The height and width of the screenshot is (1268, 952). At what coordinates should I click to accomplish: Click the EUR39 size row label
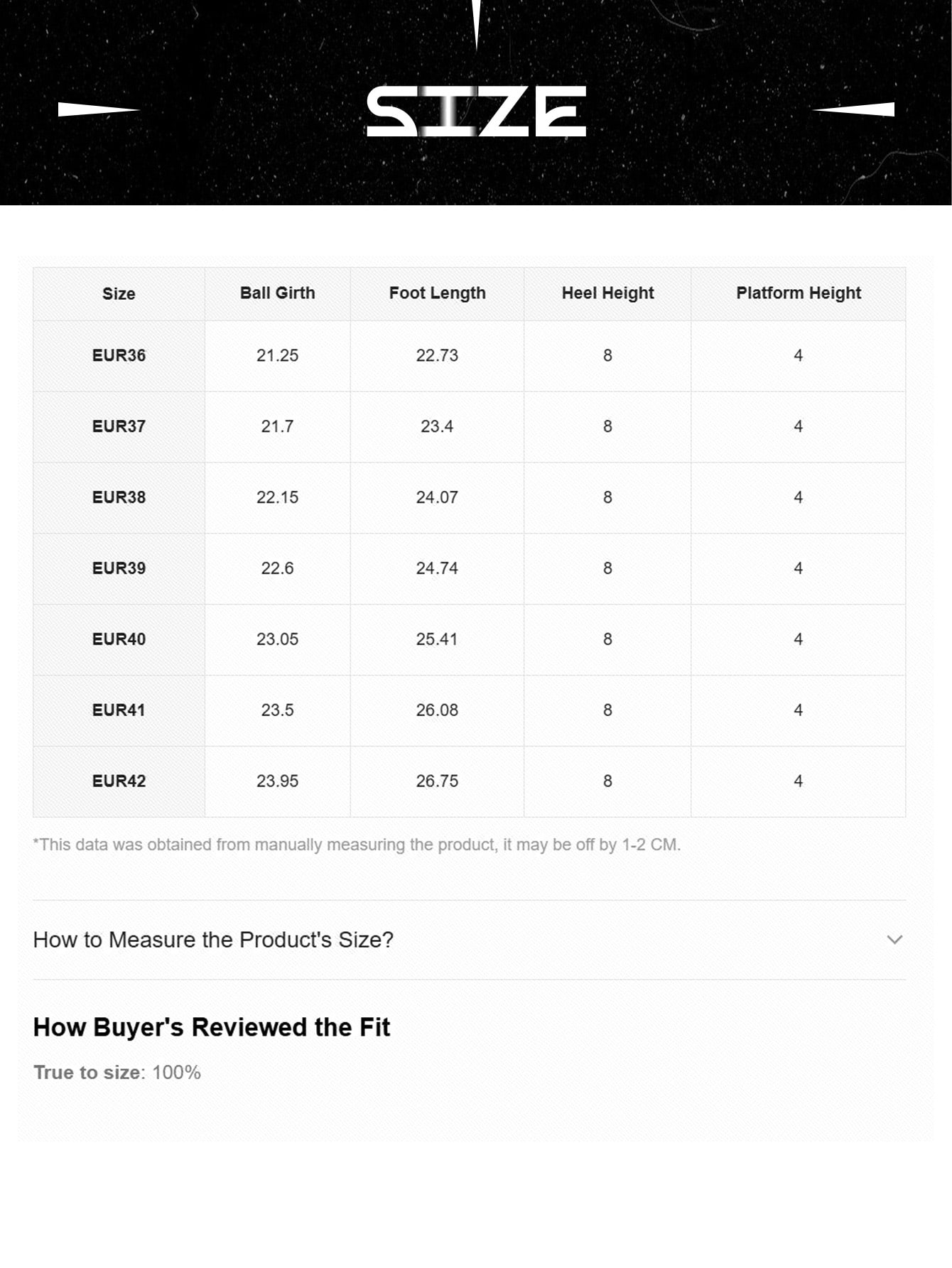[119, 568]
